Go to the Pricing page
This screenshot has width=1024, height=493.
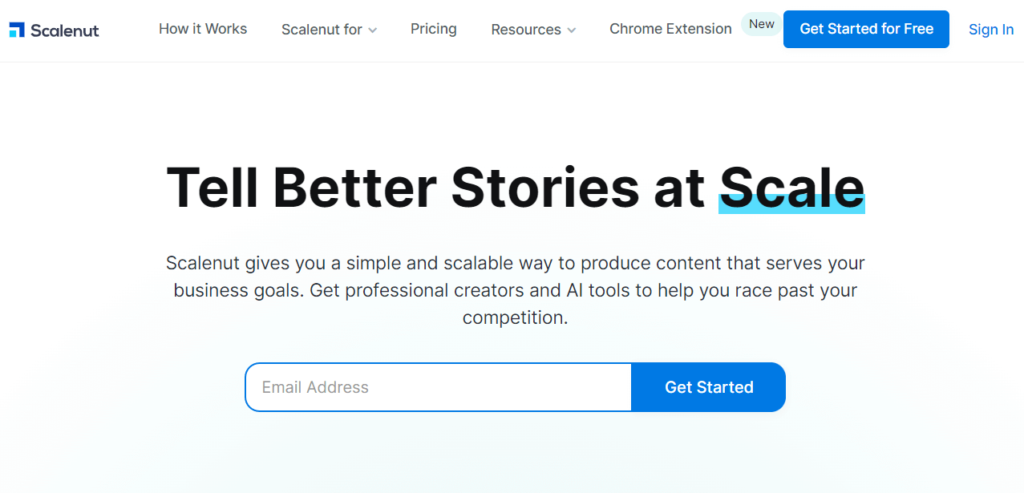434,29
